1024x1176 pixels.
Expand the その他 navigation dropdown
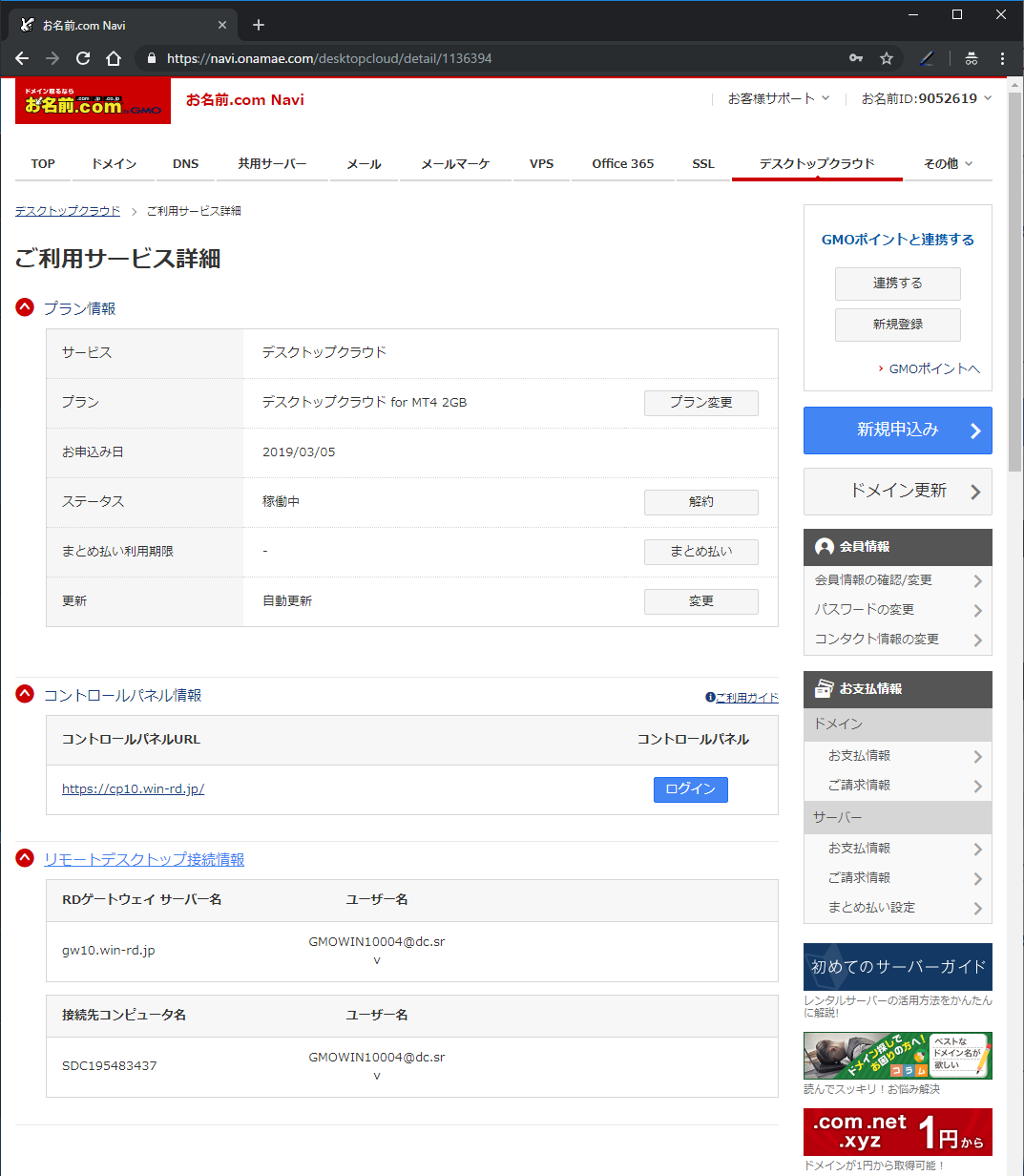948,163
